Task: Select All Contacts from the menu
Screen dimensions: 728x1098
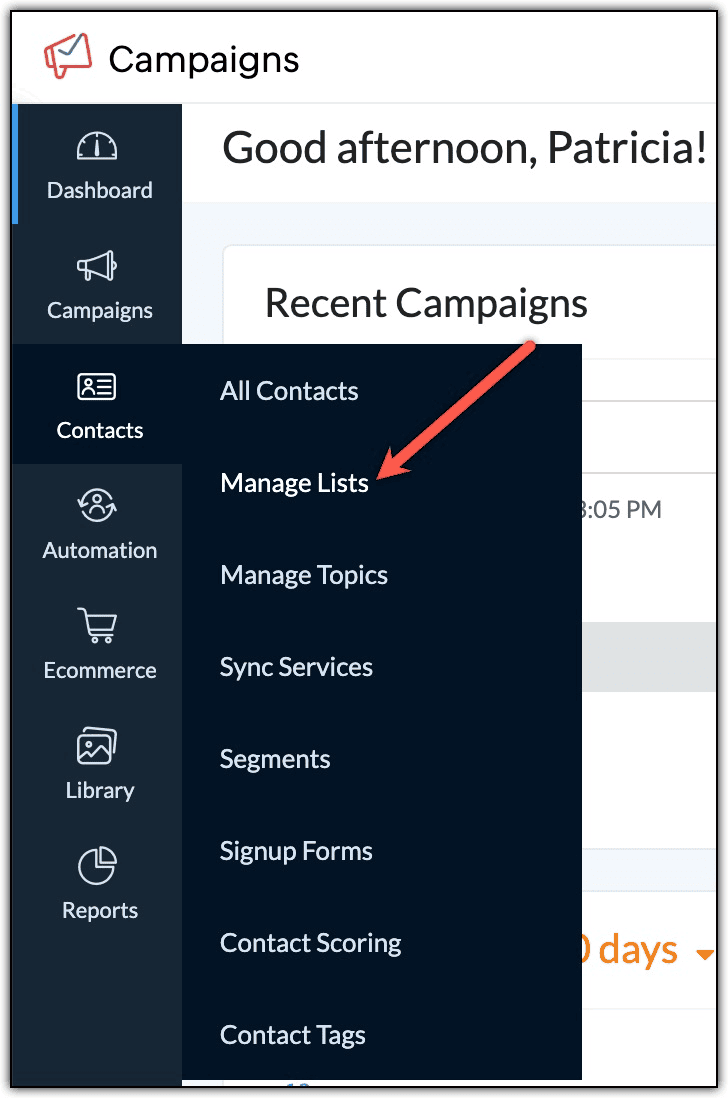Action: tap(288, 391)
